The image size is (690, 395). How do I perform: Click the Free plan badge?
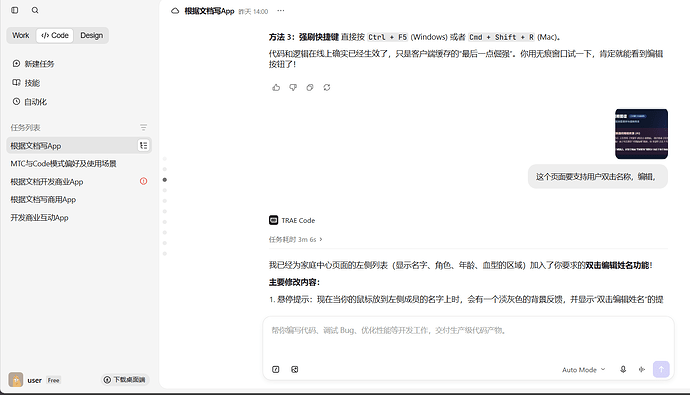pos(54,380)
